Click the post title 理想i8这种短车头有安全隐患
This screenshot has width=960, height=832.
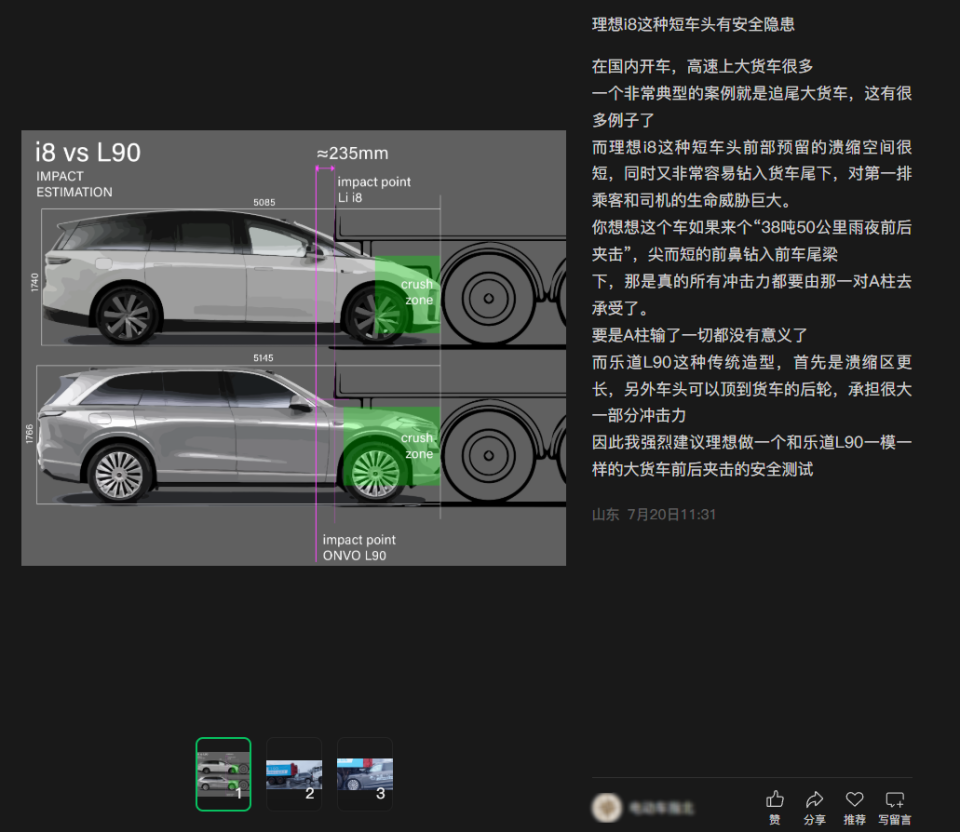pyautogui.click(x=693, y=24)
